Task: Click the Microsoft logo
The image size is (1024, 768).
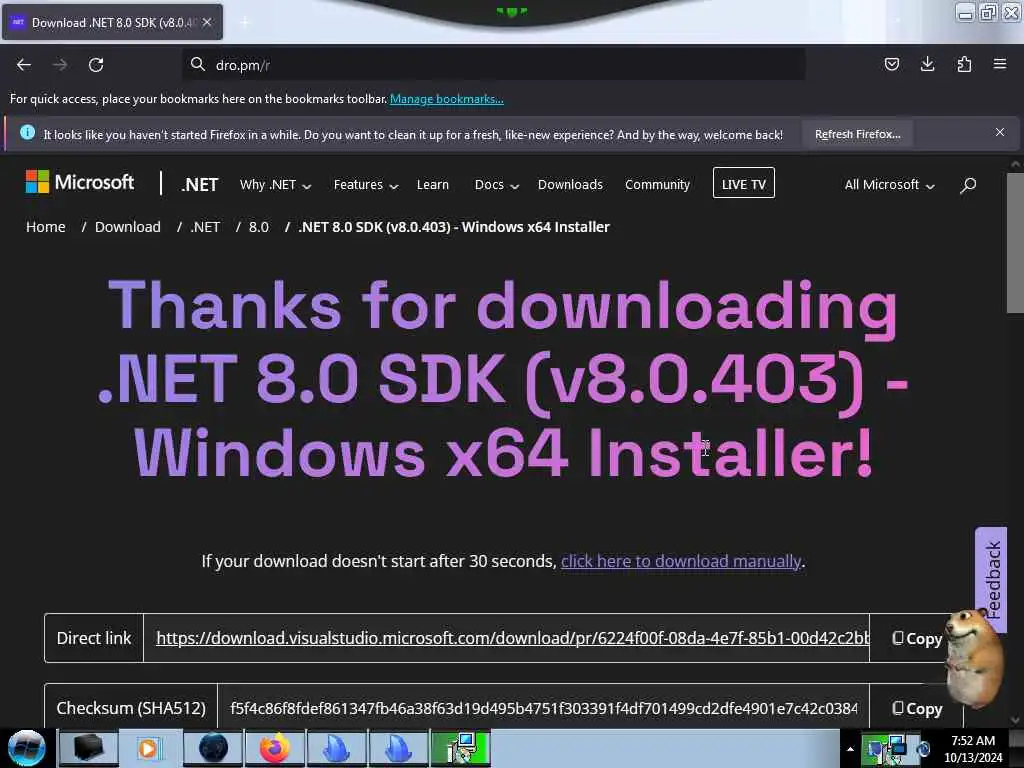Action: coord(80,182)
